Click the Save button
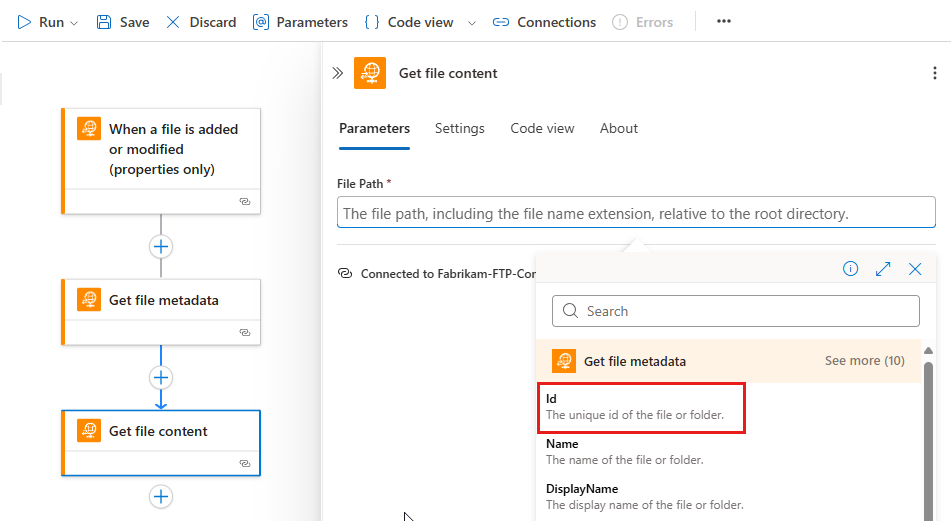The image size is (951, 521). coord(122,22)
